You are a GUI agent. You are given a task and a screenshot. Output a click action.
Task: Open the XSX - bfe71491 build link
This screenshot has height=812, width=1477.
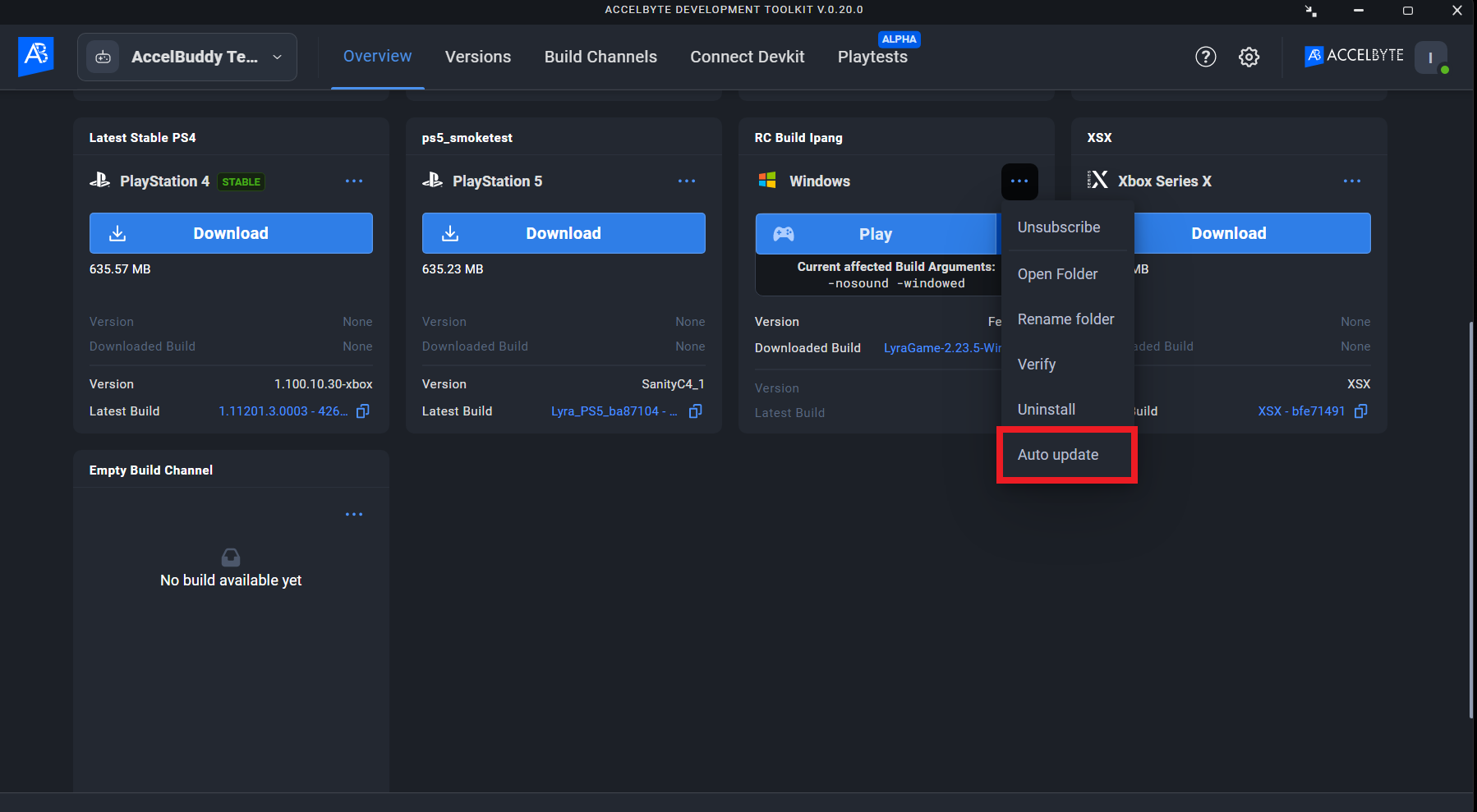(1301, 411)
